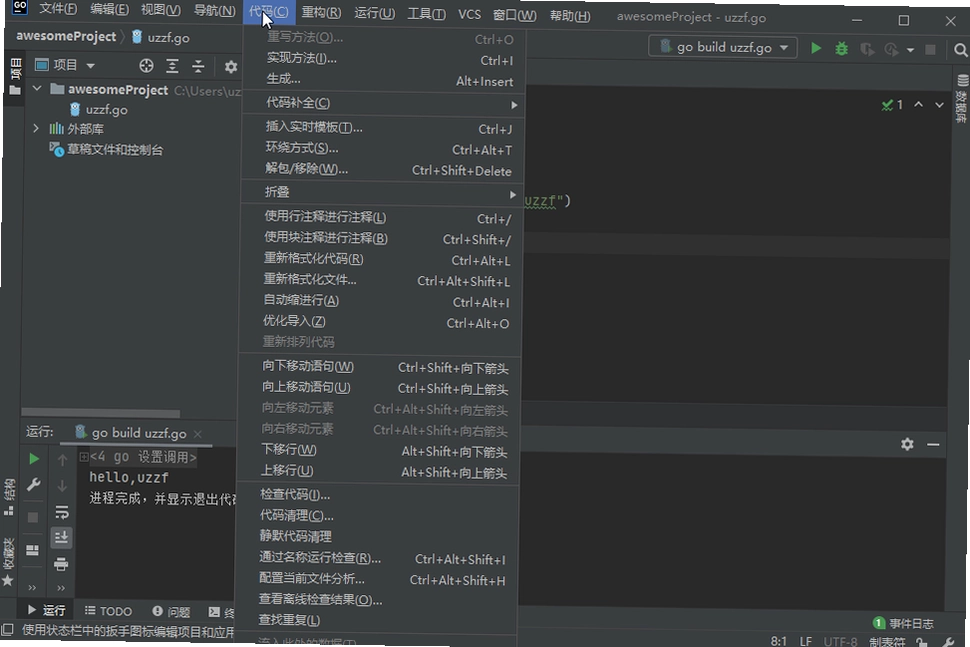
Task: Open the Event Log
Action: 903,623
